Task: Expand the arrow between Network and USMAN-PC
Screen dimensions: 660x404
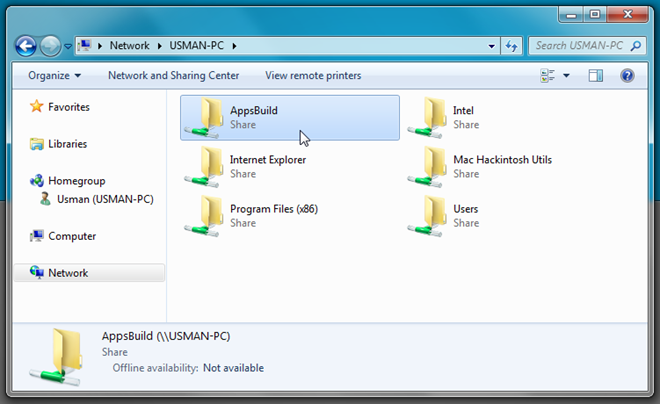Action: (x=160, y=45)
